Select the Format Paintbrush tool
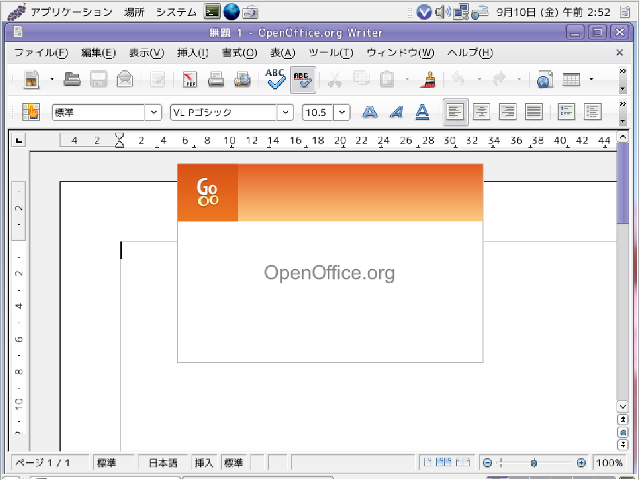Screen dimensions: 640x480 click(428, 79)
